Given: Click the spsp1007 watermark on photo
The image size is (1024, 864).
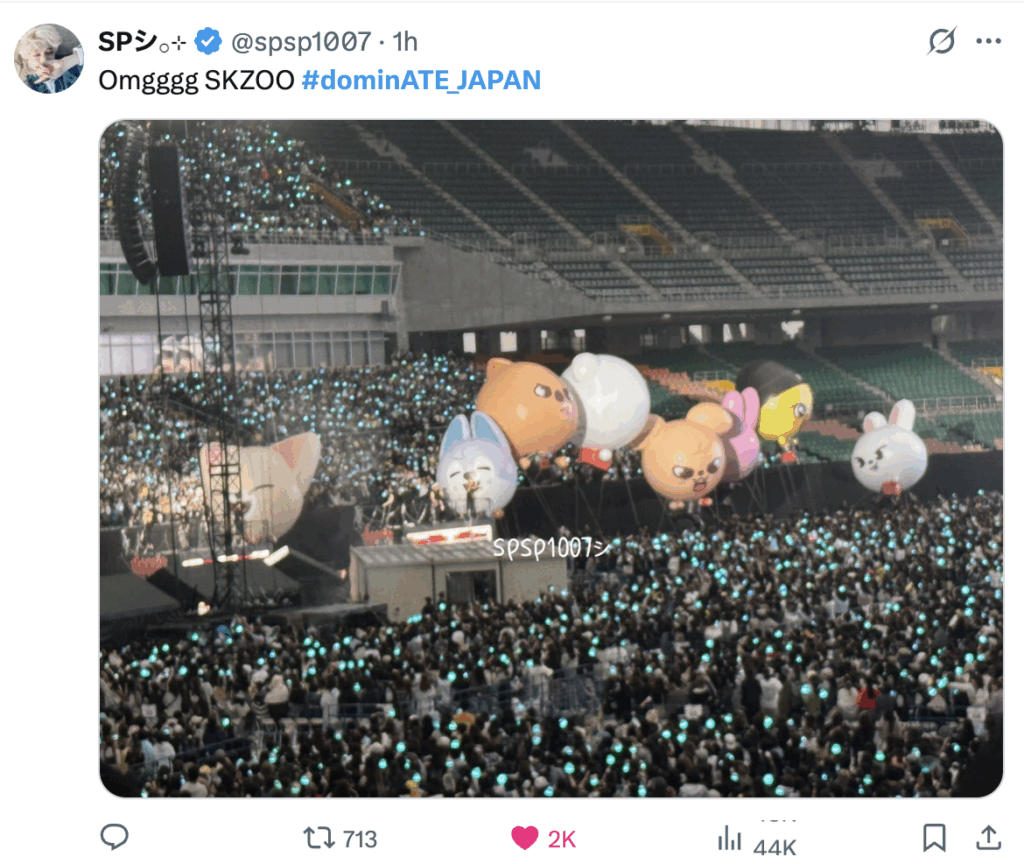Looking at the screenshot, I should [552, 549].
